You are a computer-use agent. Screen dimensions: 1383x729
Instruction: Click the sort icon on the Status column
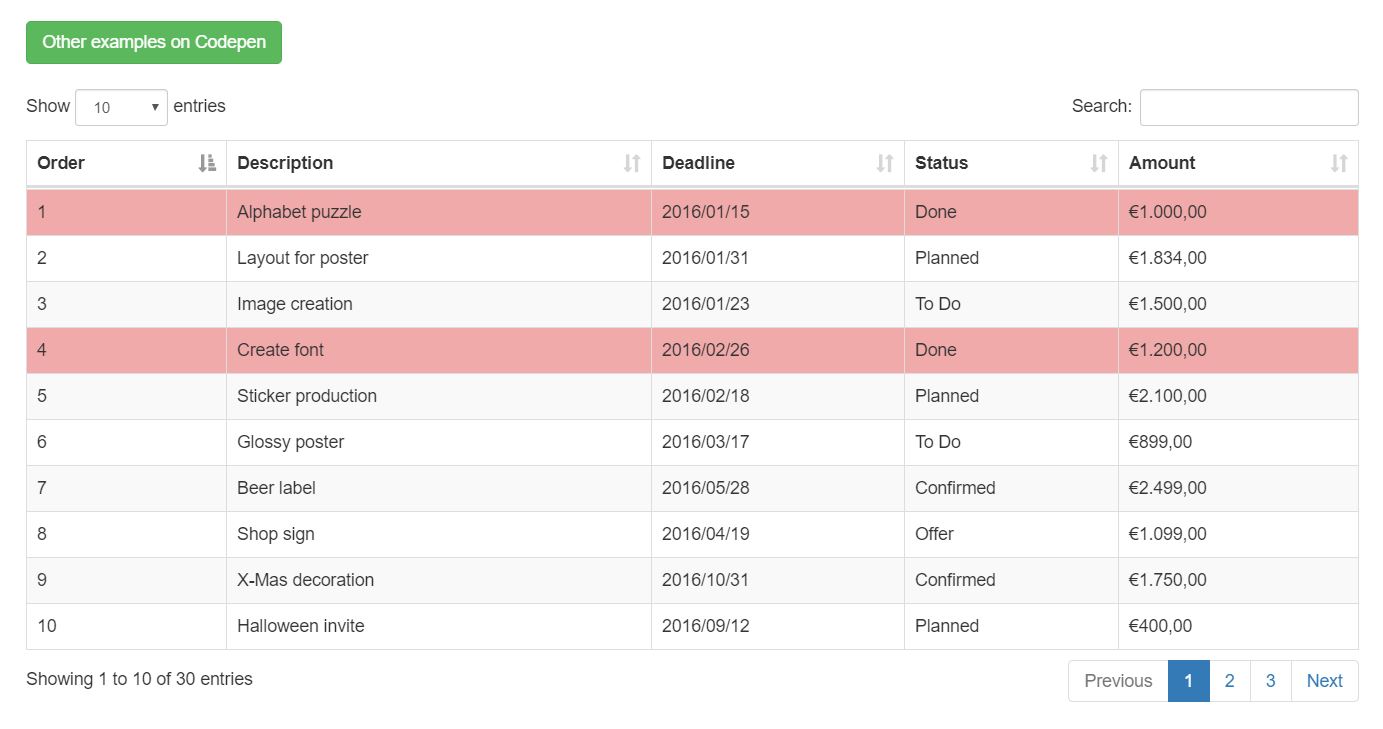tap(1097, 163)
